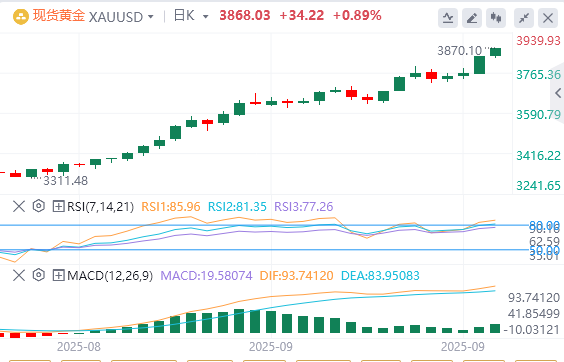Image resolution: width=564 pixels, height=362 pixels.
Task: Remove the RSI indicator panel
Action: coord(19,207)
